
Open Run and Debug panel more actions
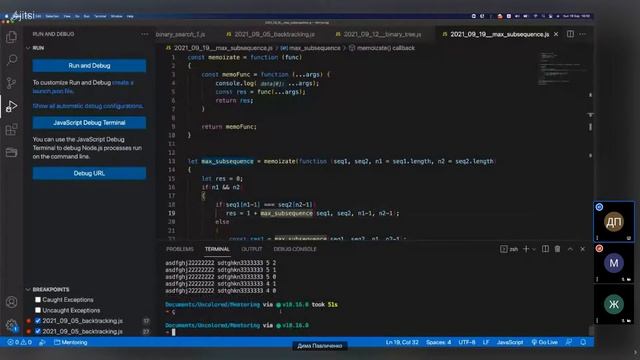(144, 34)
